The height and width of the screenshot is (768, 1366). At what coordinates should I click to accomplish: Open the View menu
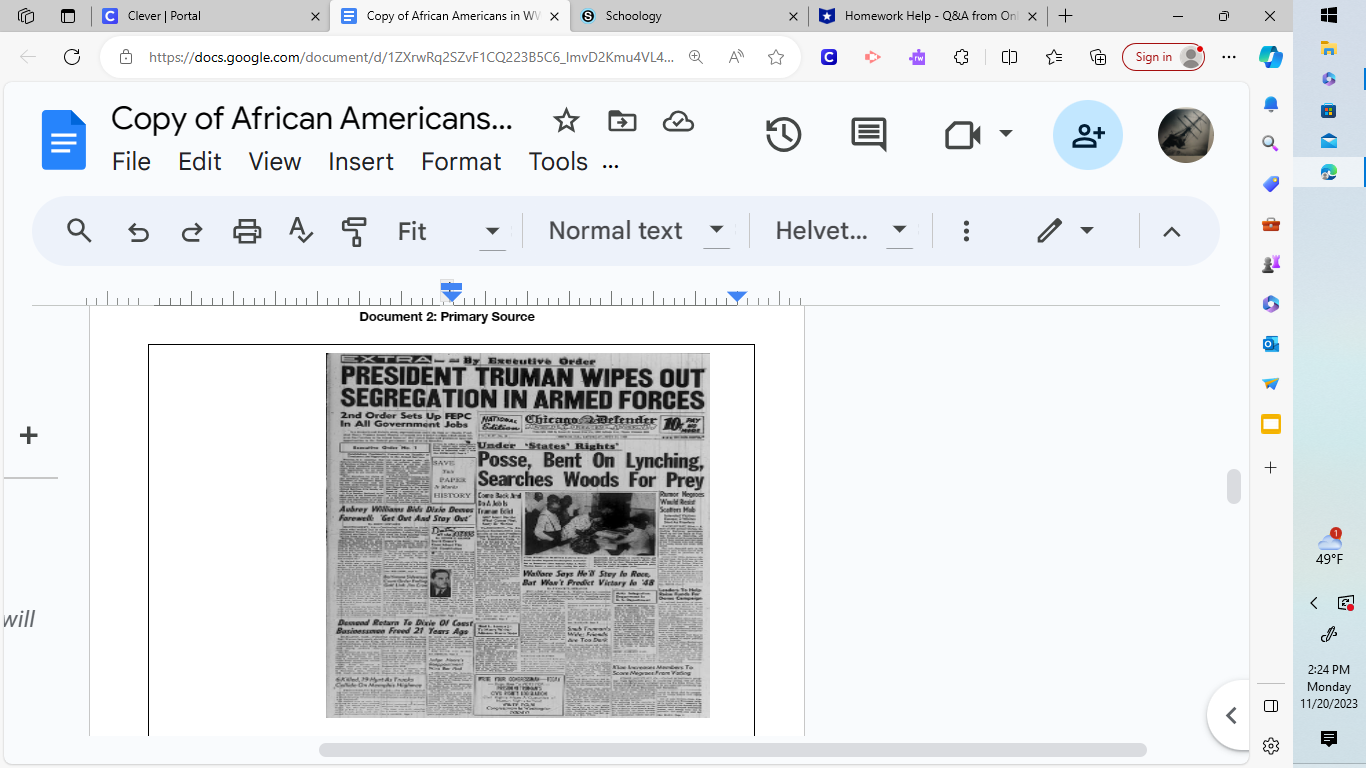[x=275, y=161]
